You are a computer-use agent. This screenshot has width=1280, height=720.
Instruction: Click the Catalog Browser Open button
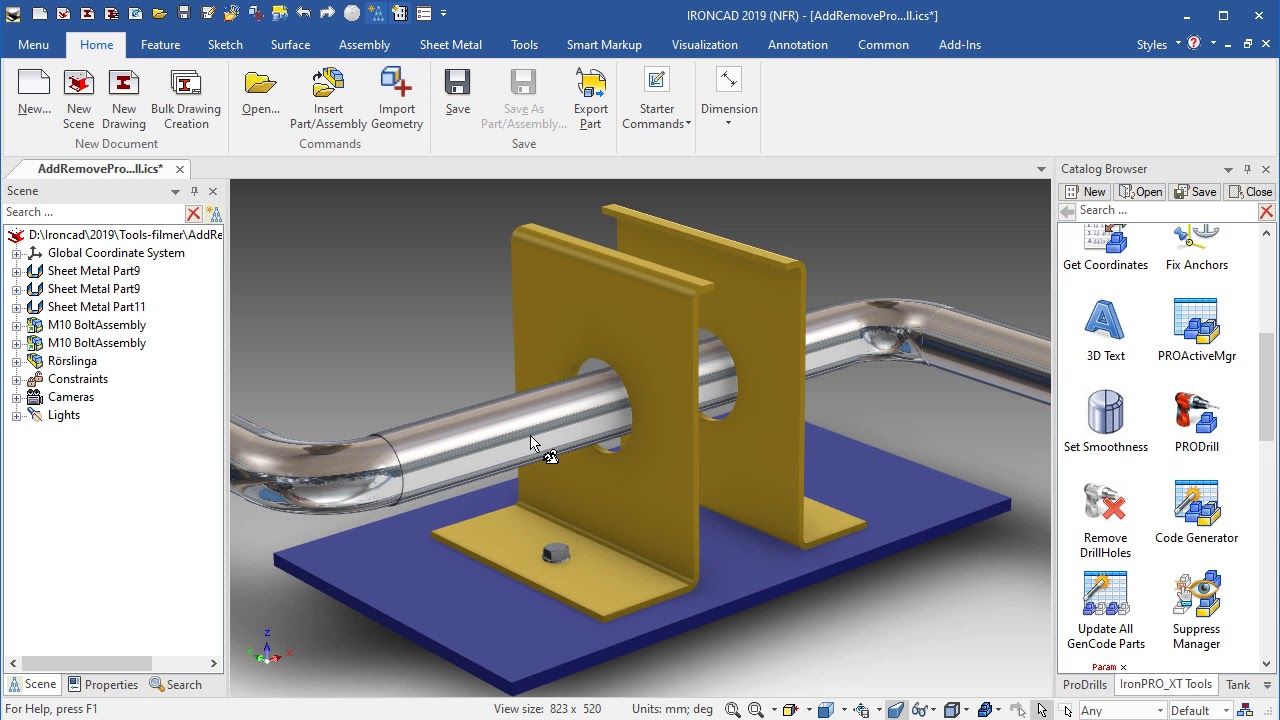[x=1141, y=192]
